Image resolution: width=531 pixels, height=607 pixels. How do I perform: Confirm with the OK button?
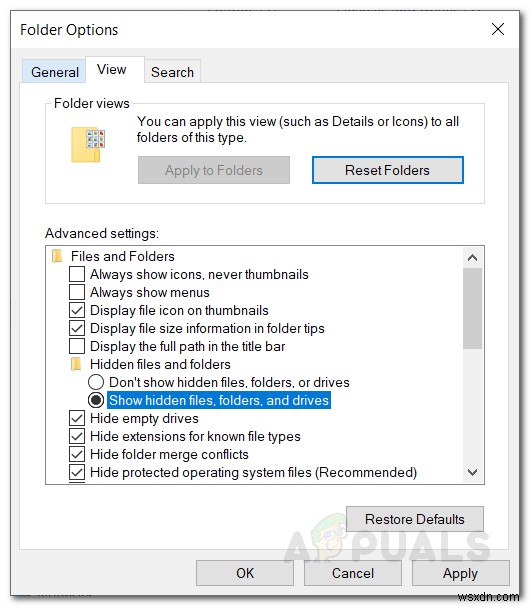[245, 573]
